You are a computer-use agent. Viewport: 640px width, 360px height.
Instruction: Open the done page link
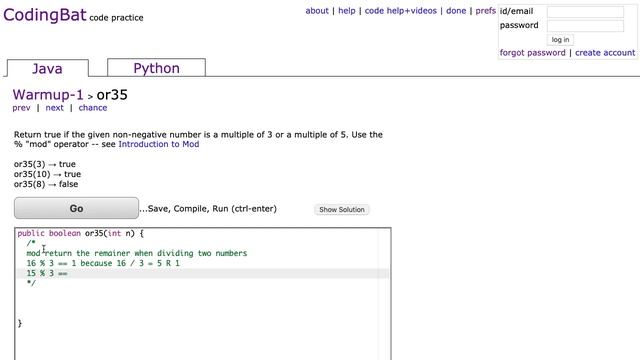tap(456, 11)
